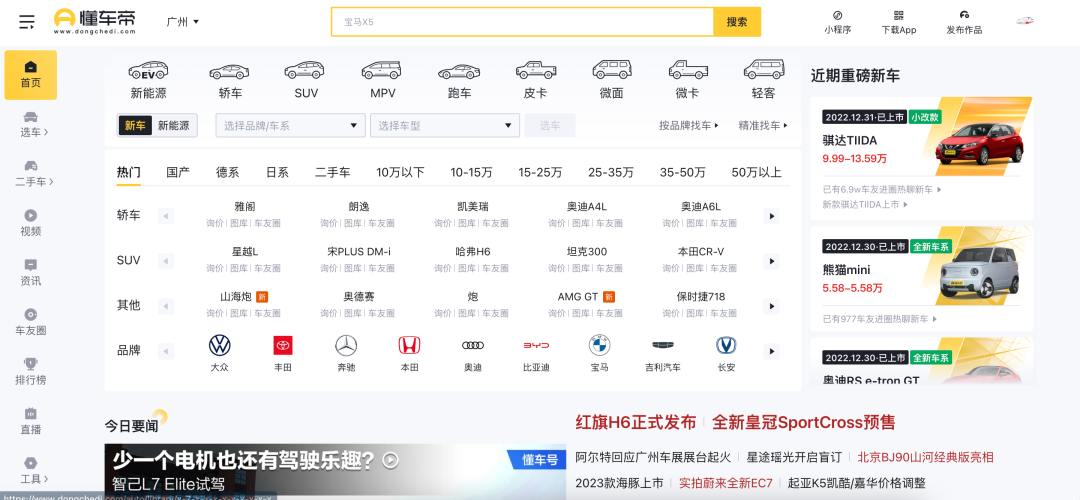Click the 下载App QR code icon
Viewport: 1080px width, 500px height.
[x=899, y=16]
